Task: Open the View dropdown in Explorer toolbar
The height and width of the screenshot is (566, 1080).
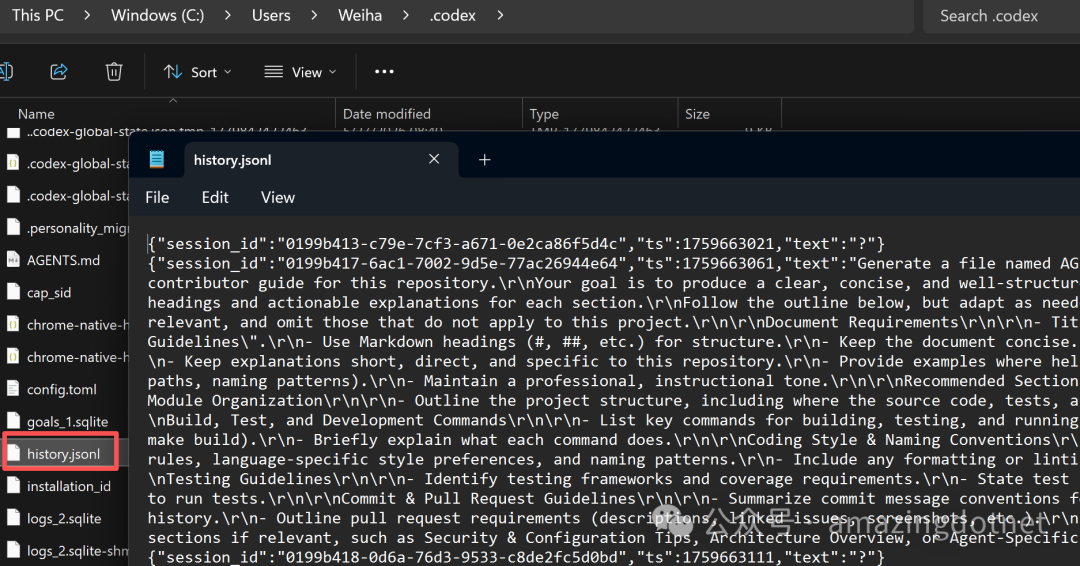Action: [x=301, y=72]
